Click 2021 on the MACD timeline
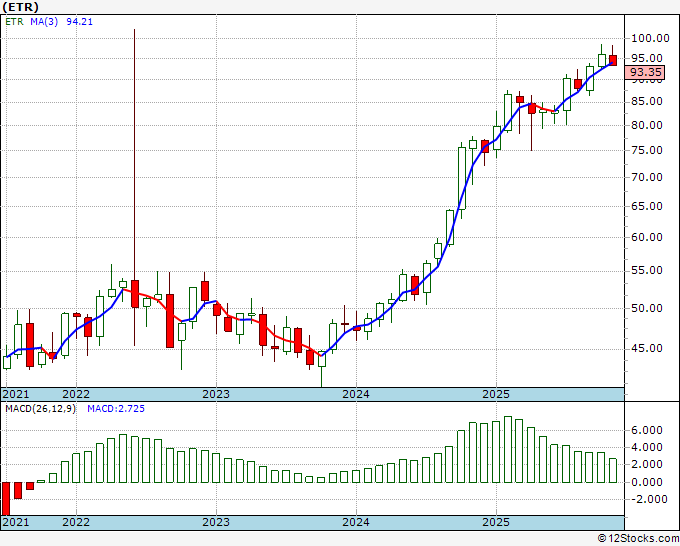 point(16,522)
